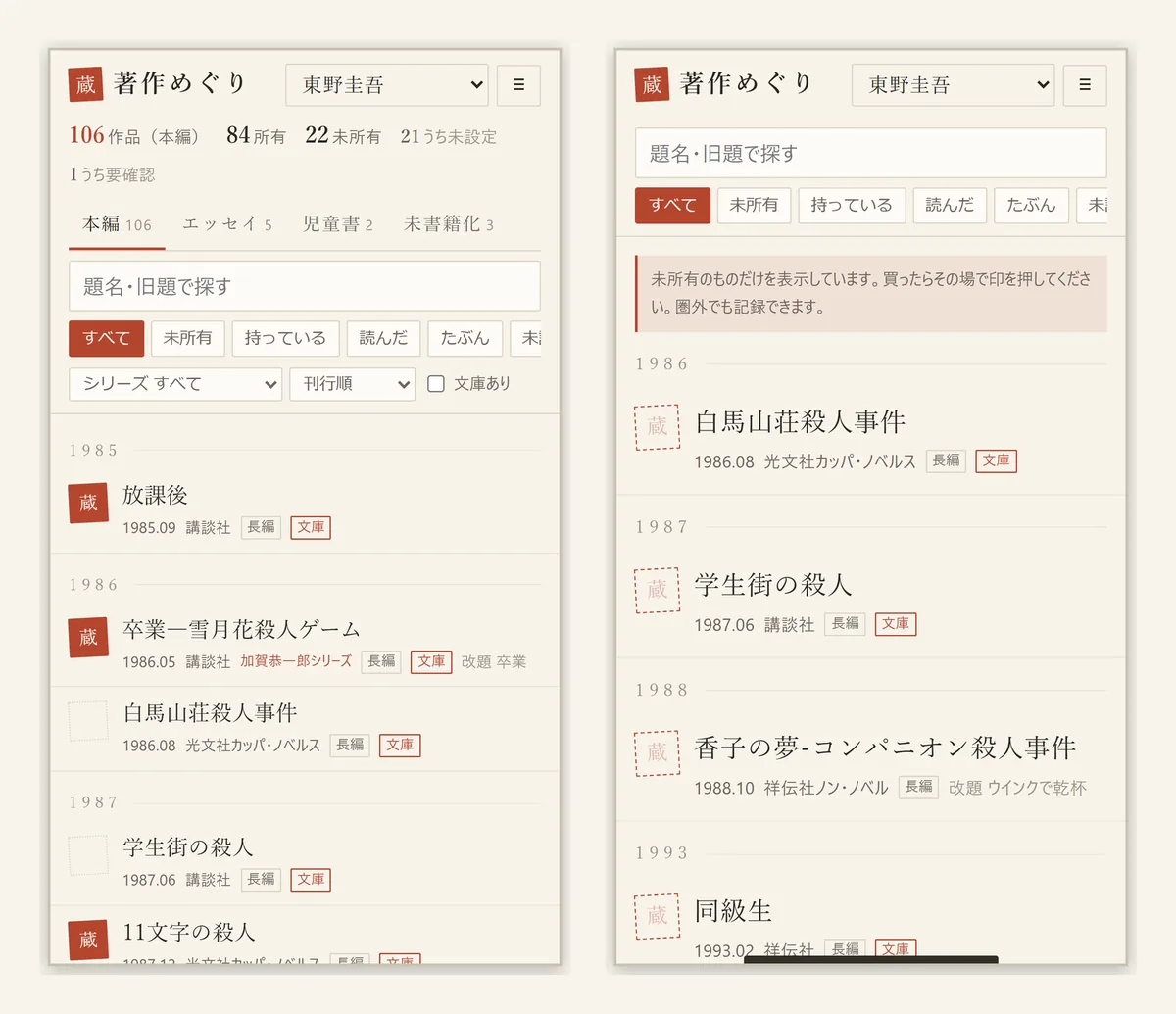Mark 白馬山荘殺人事件 dashed stamp on right screen
Viewport: 1176px width, 1014px height.
click(658, 427)
